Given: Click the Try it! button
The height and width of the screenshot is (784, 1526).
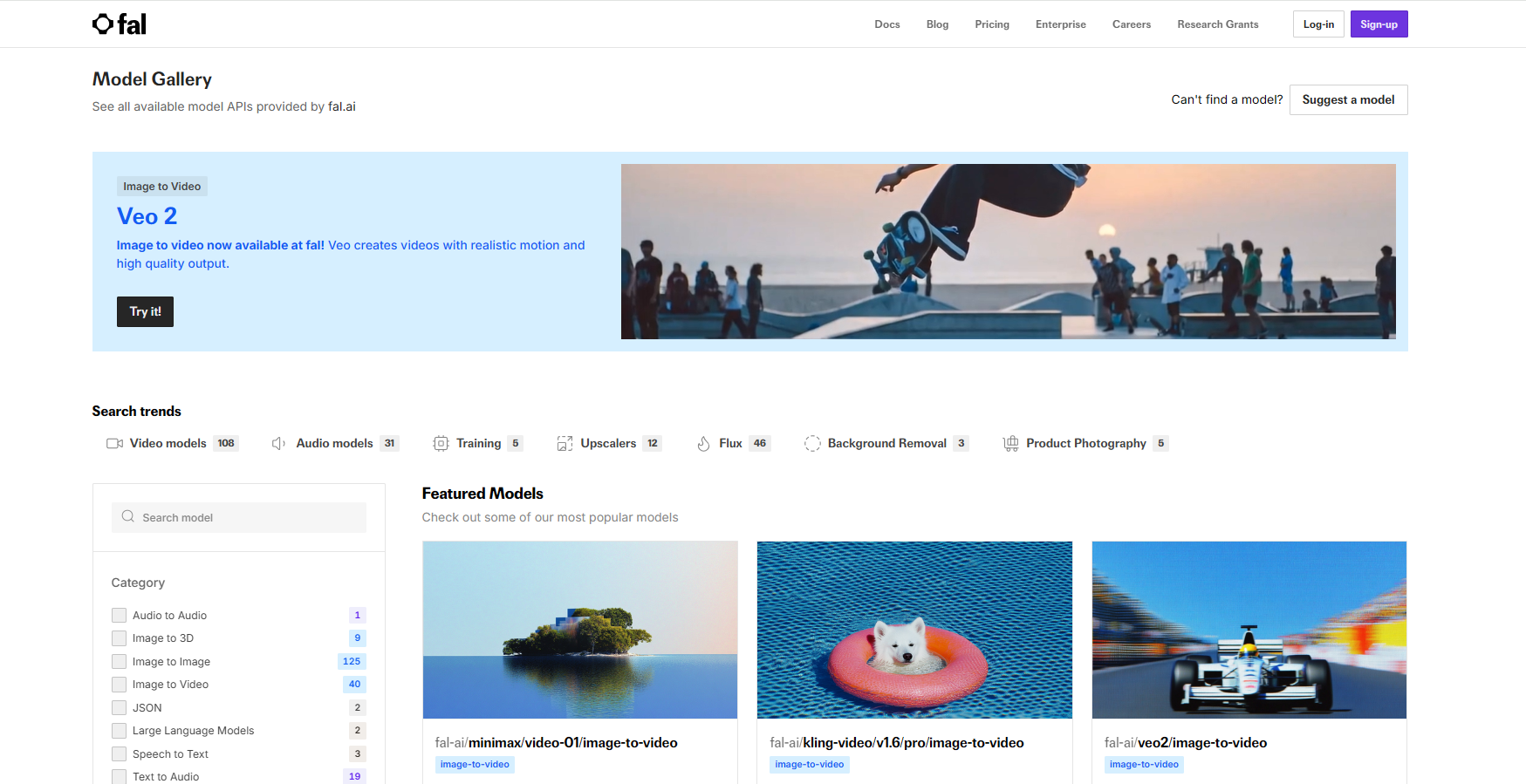Looking at the screenshot, I should [x=145, y=311].
